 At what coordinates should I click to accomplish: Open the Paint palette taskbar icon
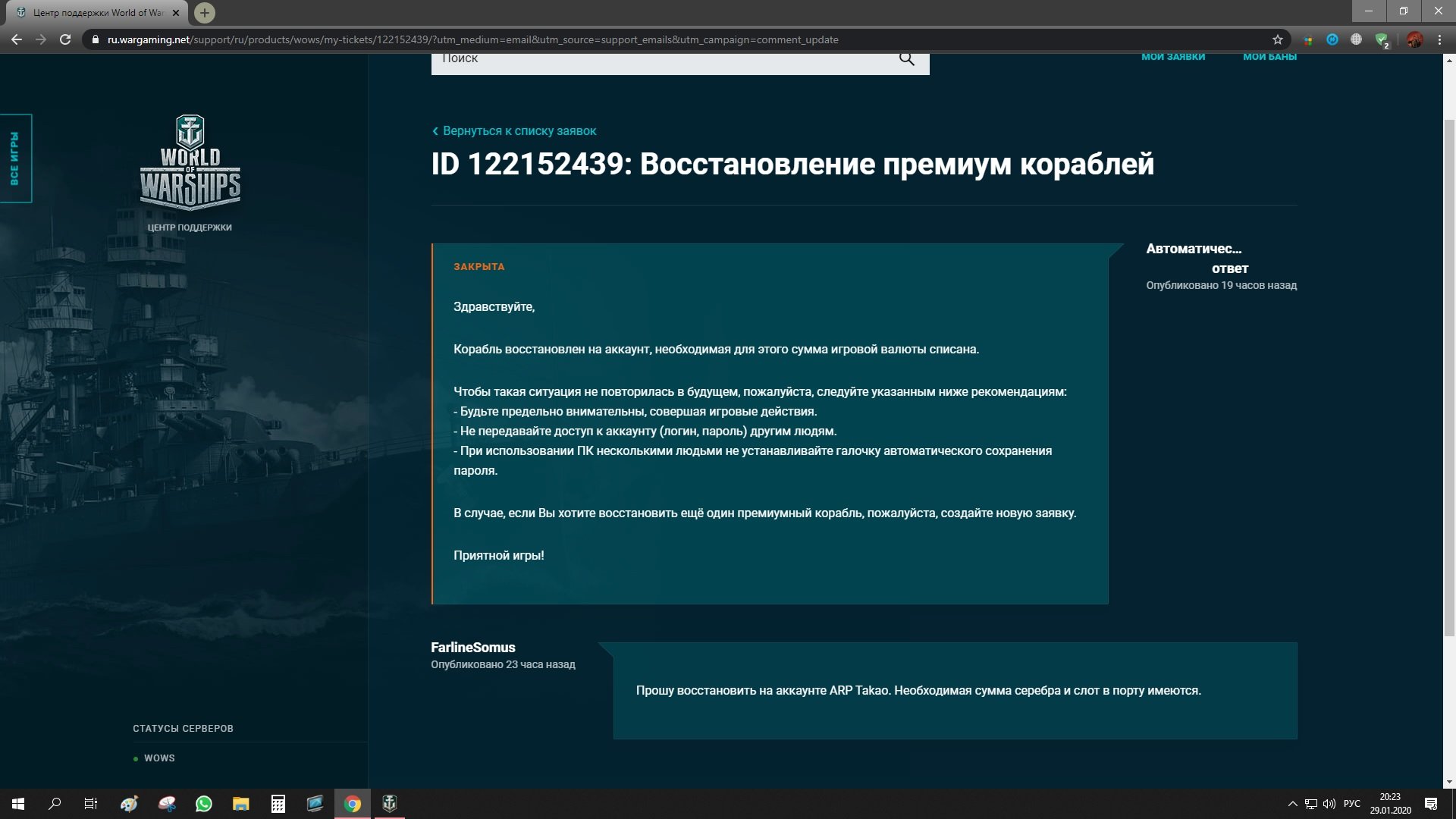130,804
